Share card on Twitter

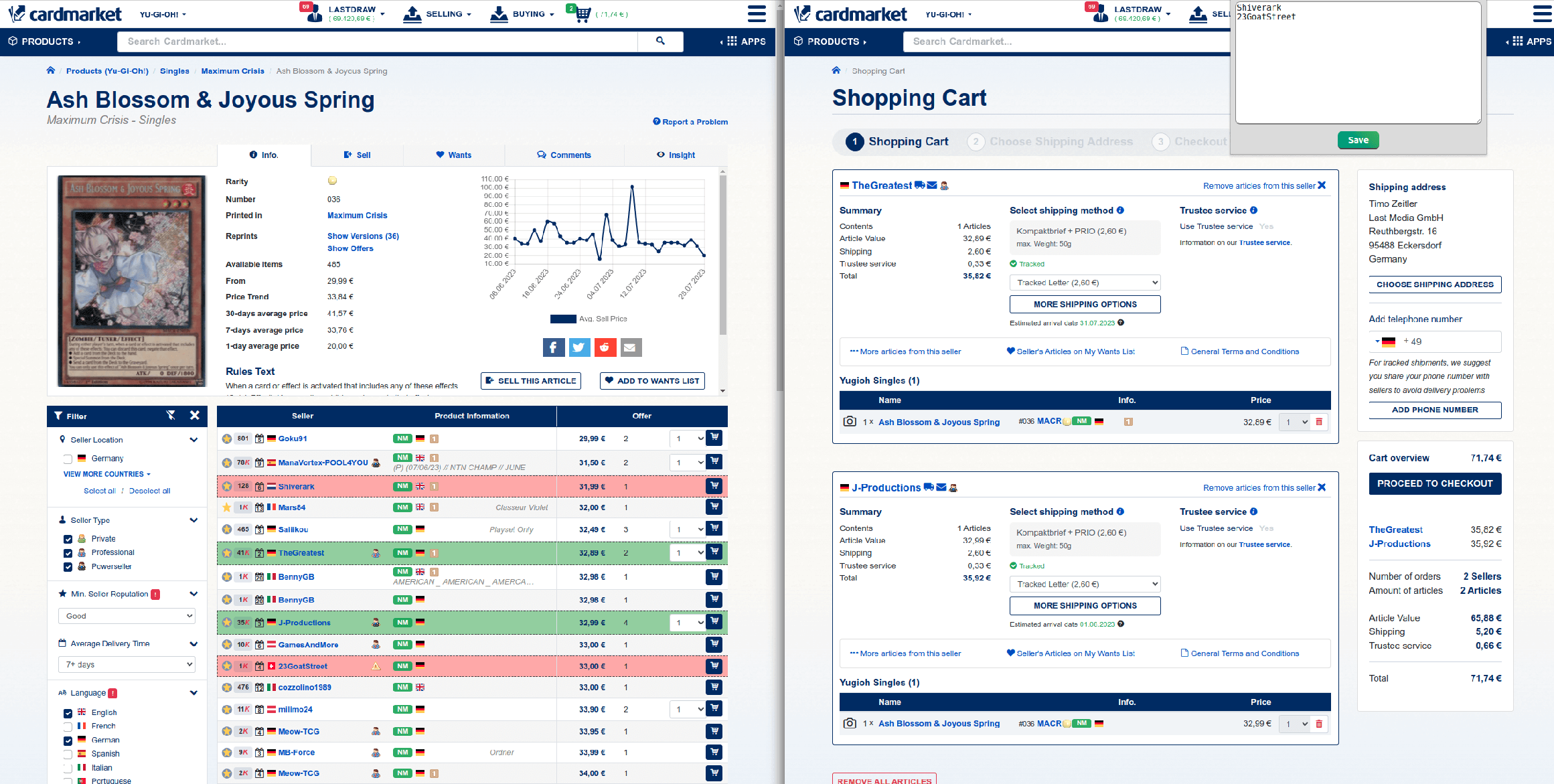(x=579, y=347)
